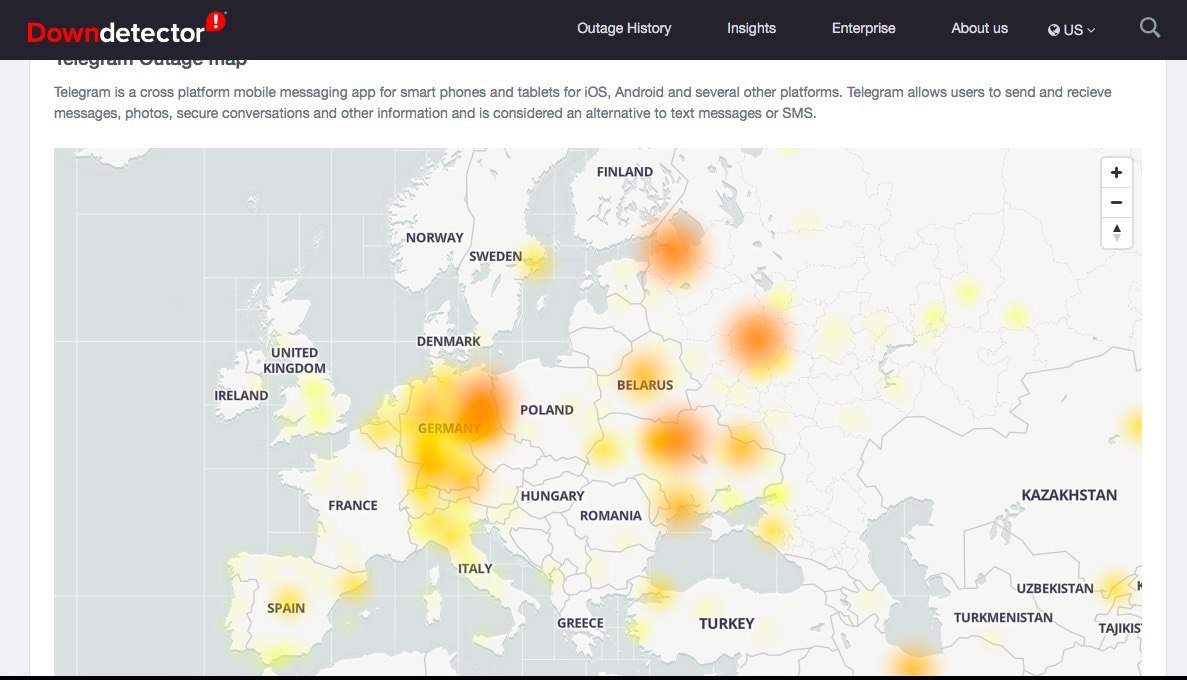The width and height of the screenshot is (1187, 680).
Task: Open the search magnifier icon
Action: 1150,28
